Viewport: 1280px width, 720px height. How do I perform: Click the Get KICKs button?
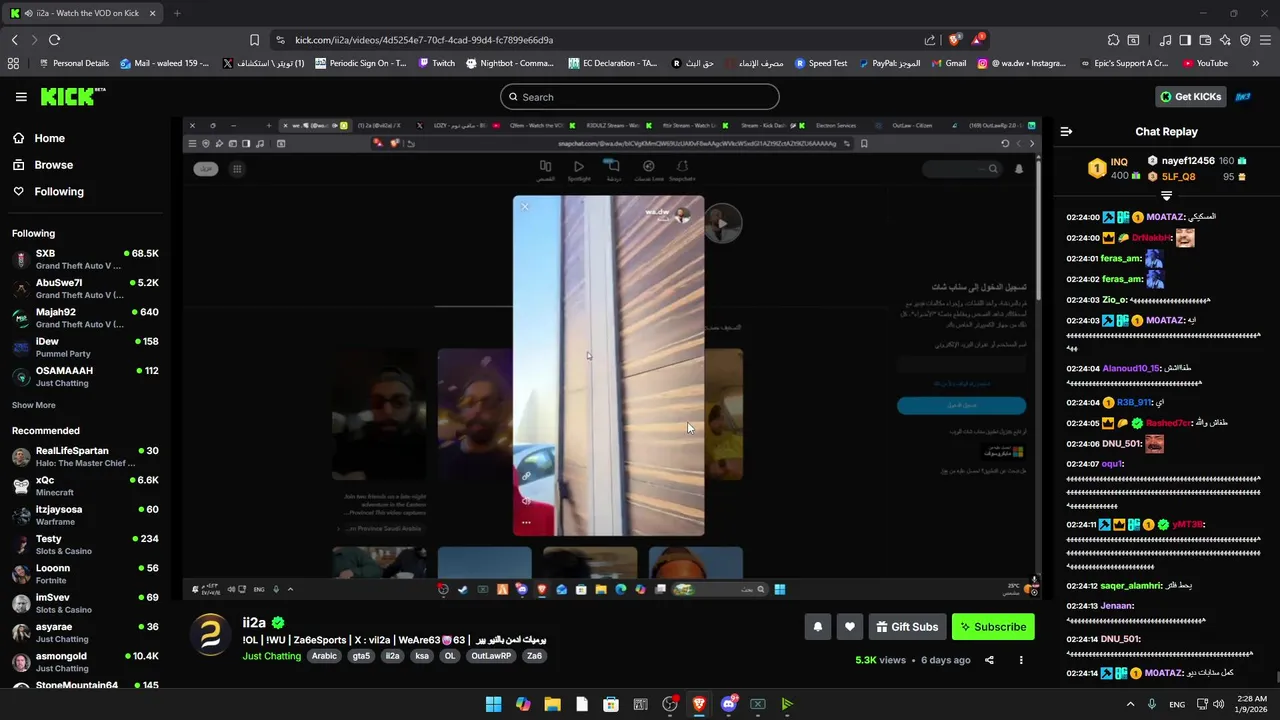pos(1190,96)
